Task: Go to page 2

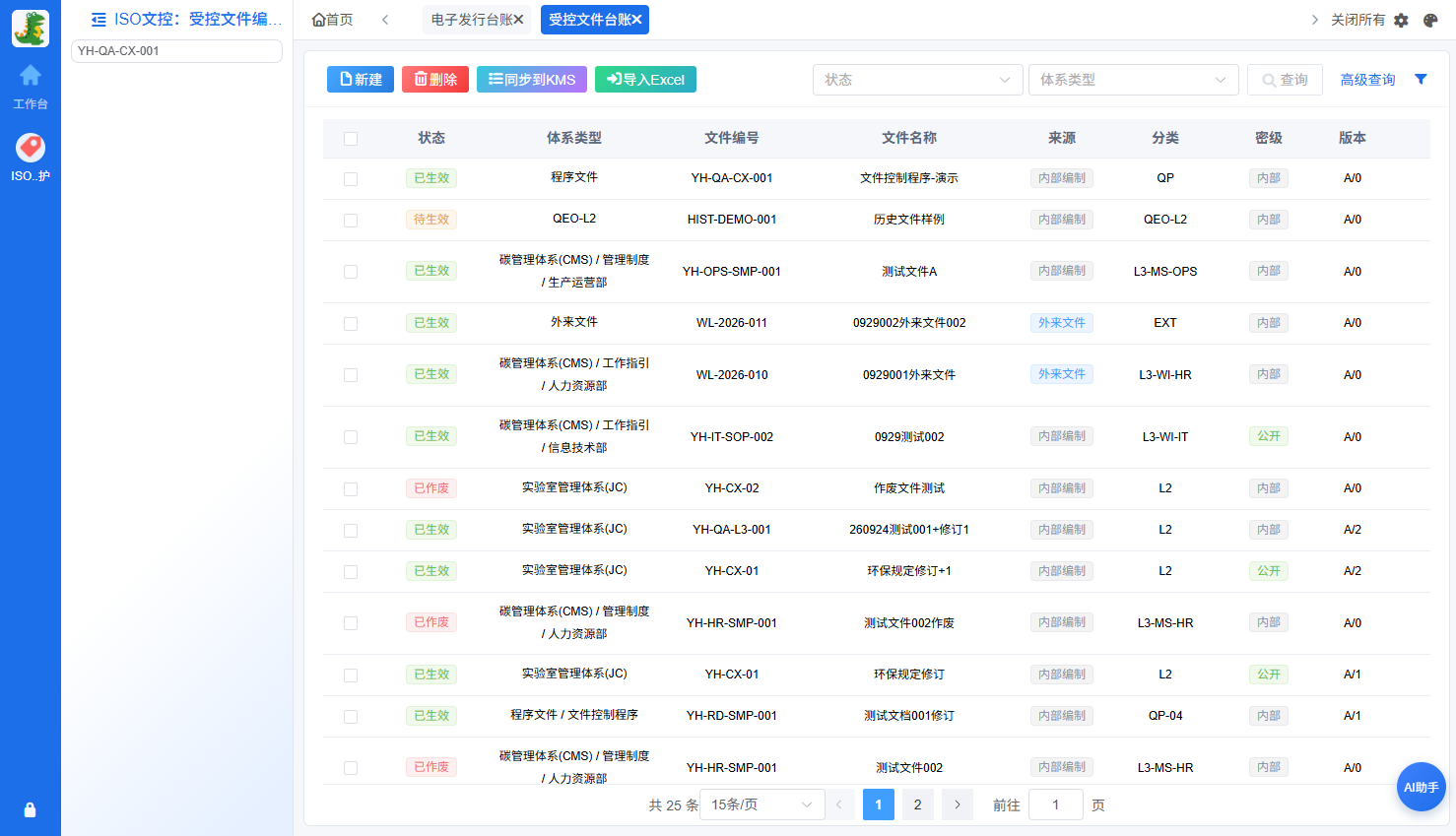Action: coord(918,804)
